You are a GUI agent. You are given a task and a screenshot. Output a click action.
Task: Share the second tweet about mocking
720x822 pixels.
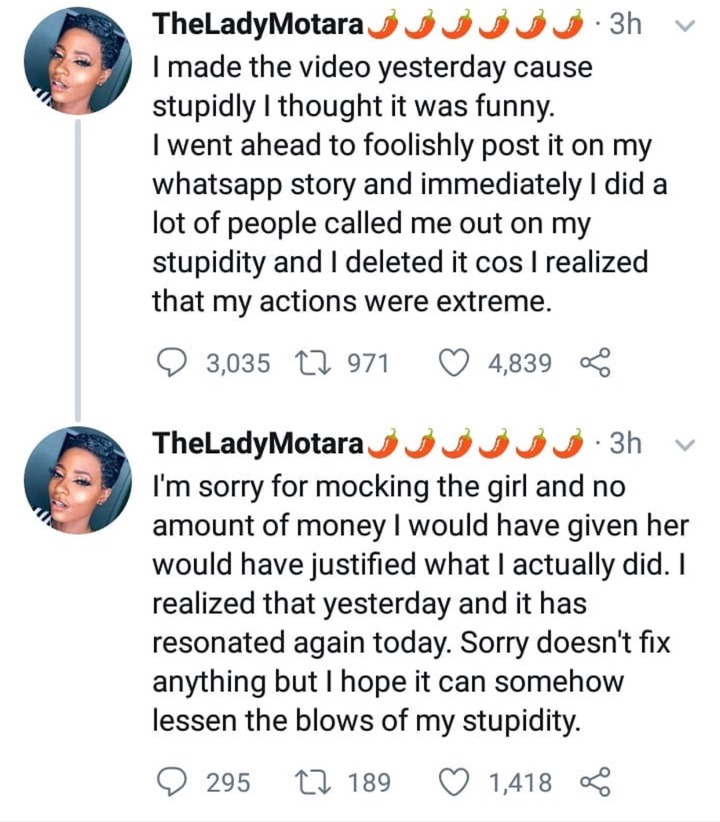click(x=595, y=782)
